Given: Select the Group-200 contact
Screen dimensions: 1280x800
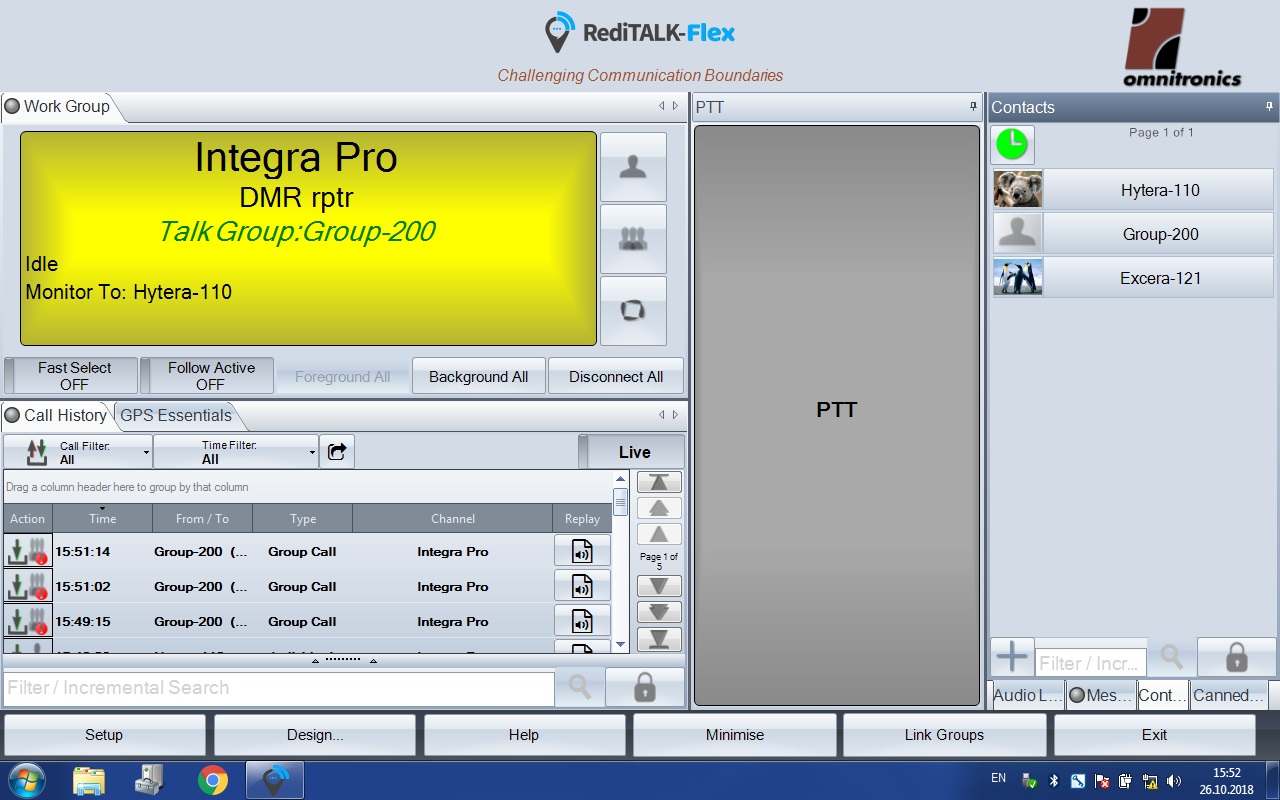Looking at the screenshot, I should point(1133,234).
